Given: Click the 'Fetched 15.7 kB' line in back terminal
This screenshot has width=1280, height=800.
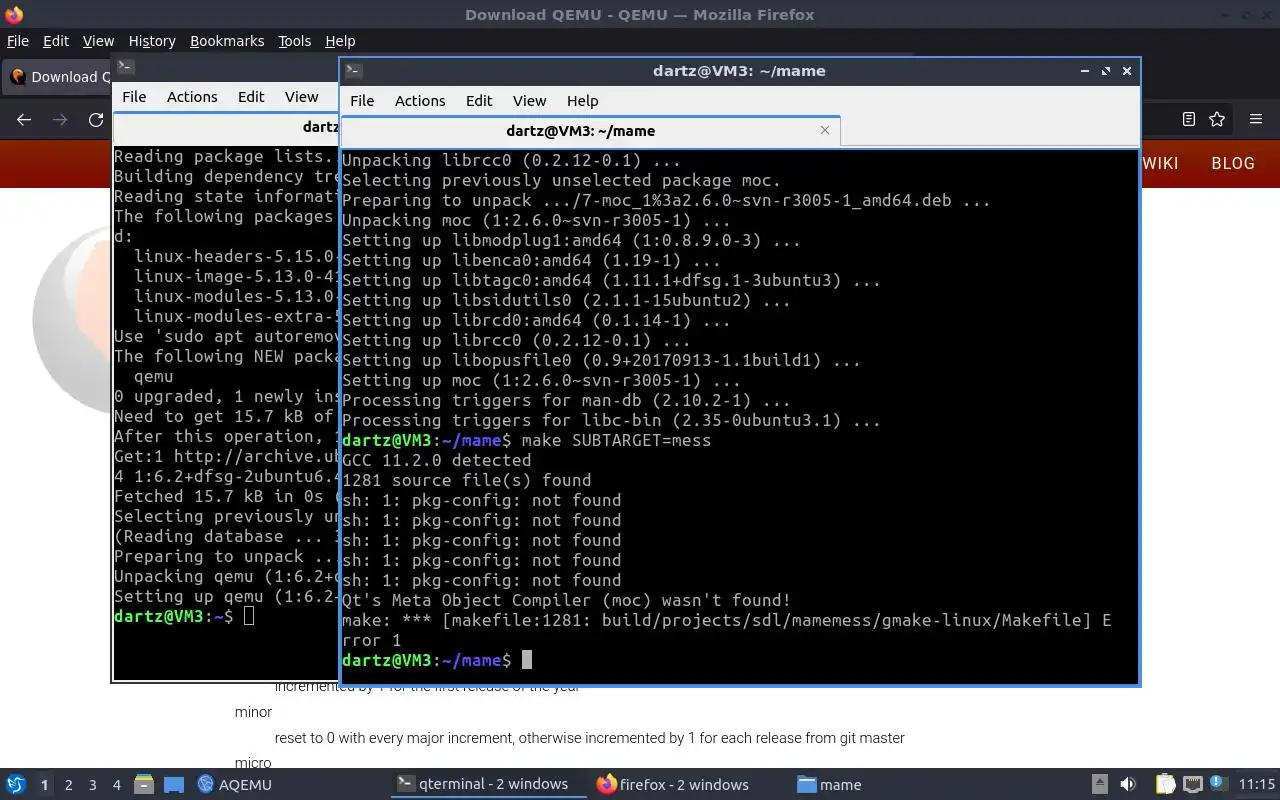Looking at the screenshot, I should pyautogui.click(x=226, y=496).
